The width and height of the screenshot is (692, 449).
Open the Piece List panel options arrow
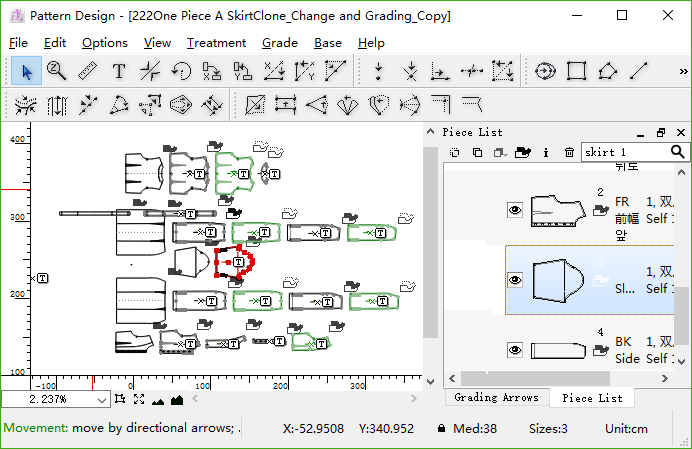tap(642, 132)
